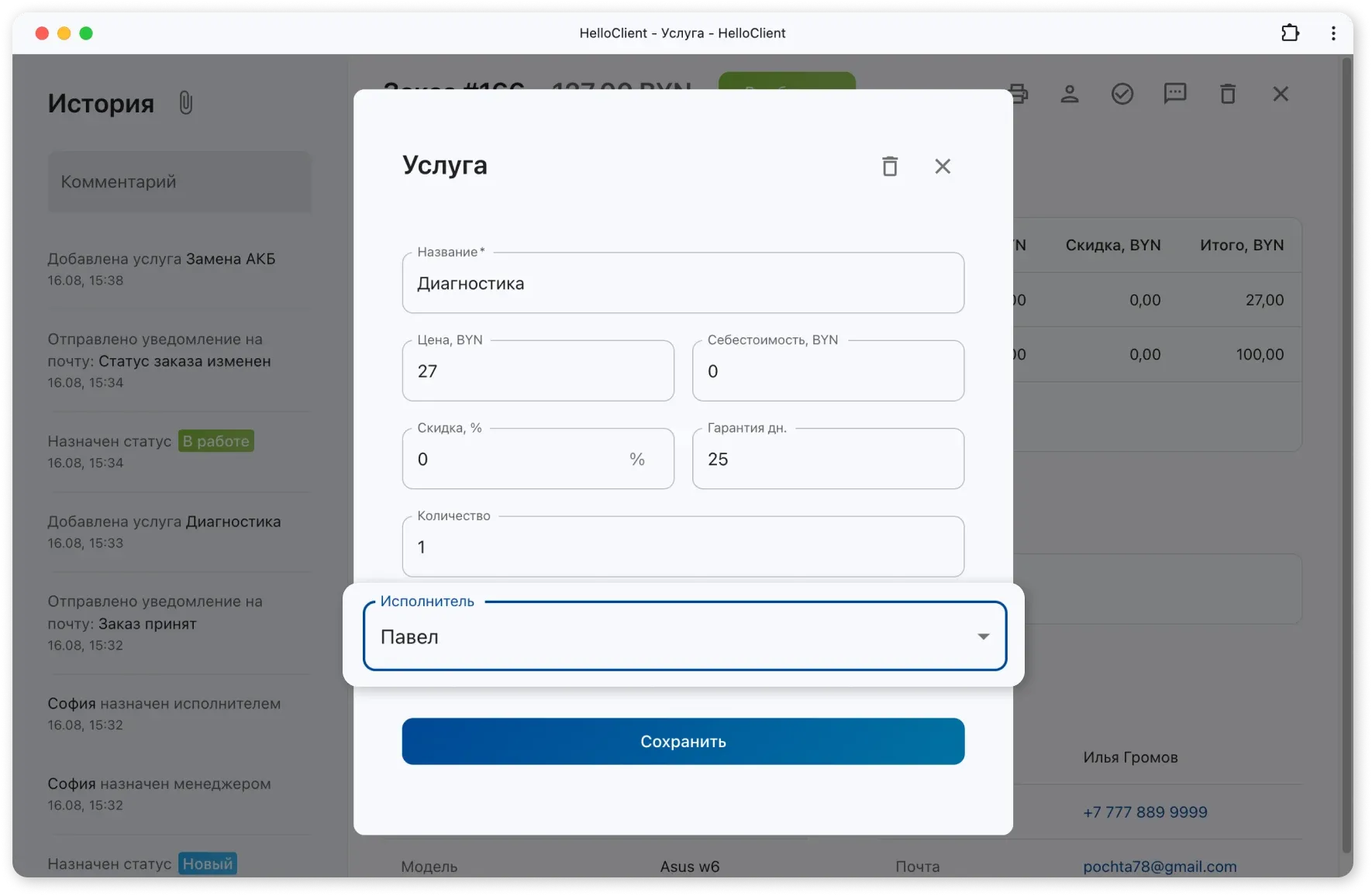
Task: Close the Услуга dialog with the X
Action: [943, 166]
